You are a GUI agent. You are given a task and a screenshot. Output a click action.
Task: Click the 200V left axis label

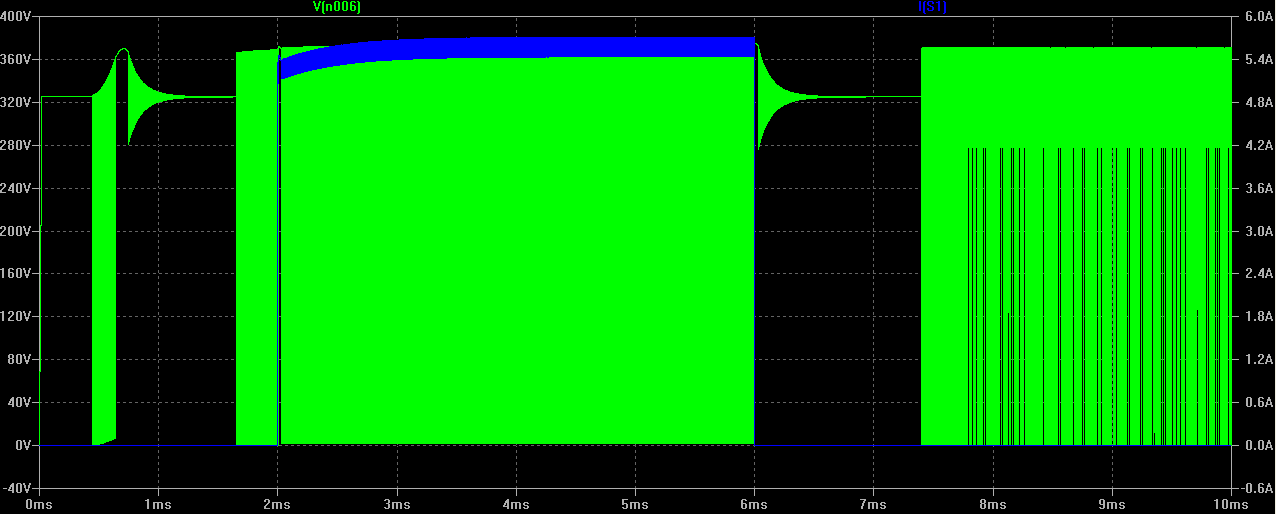tap(17, 231)
